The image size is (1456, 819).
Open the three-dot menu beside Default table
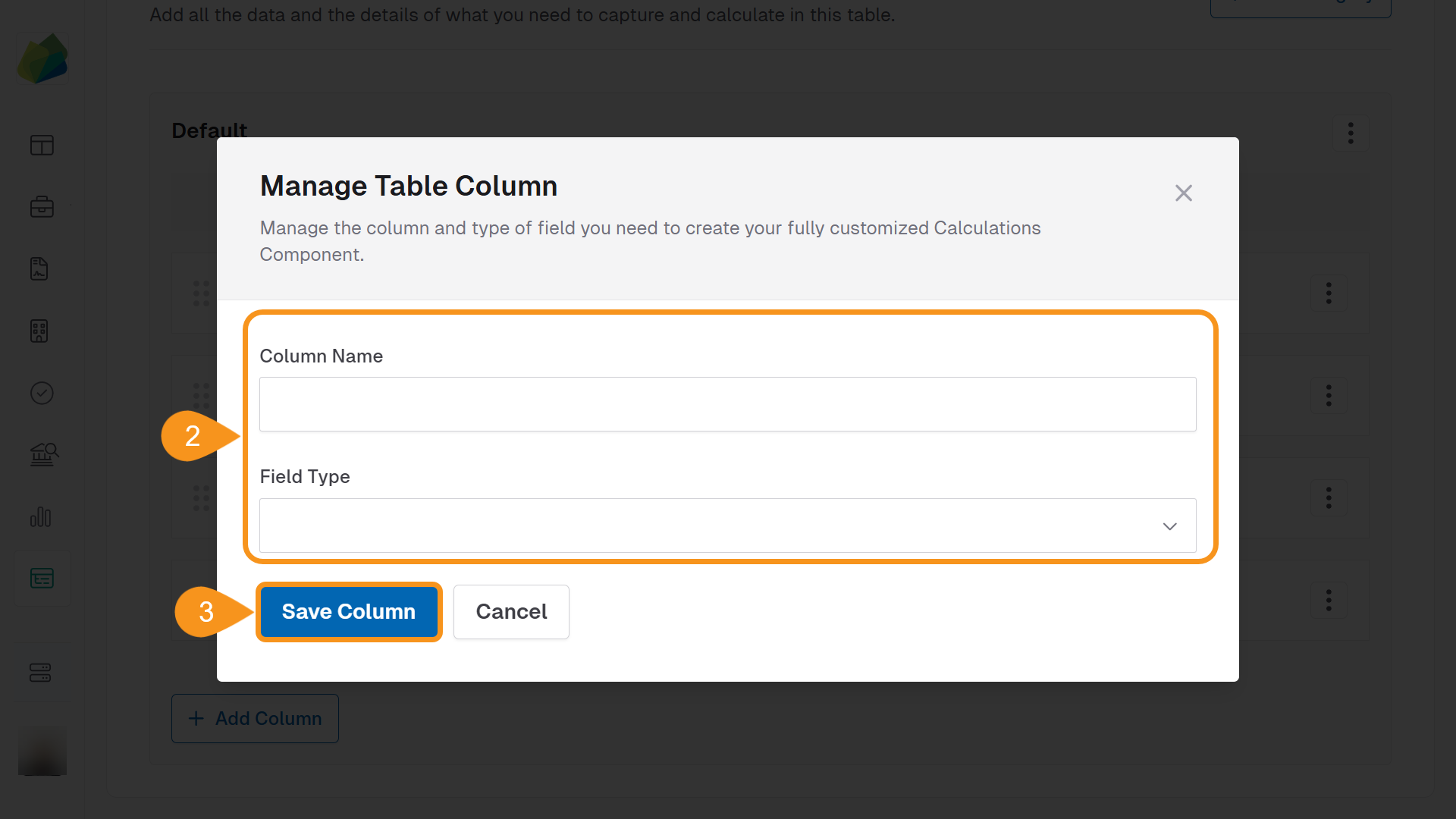click(1351, 133)
